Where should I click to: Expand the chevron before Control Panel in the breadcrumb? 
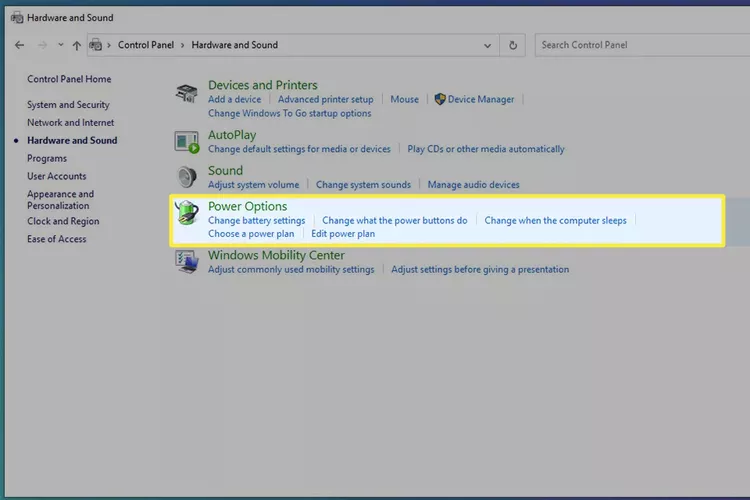point(109,45)
